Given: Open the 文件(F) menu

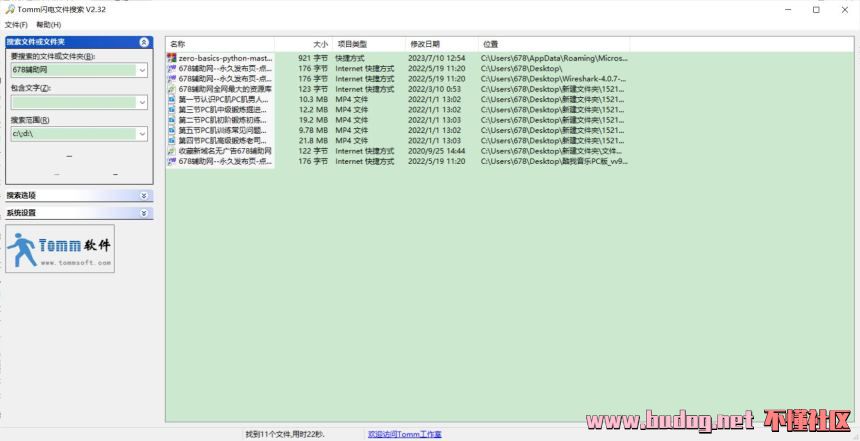Looking at the screenshot, I should coord(15,24).
